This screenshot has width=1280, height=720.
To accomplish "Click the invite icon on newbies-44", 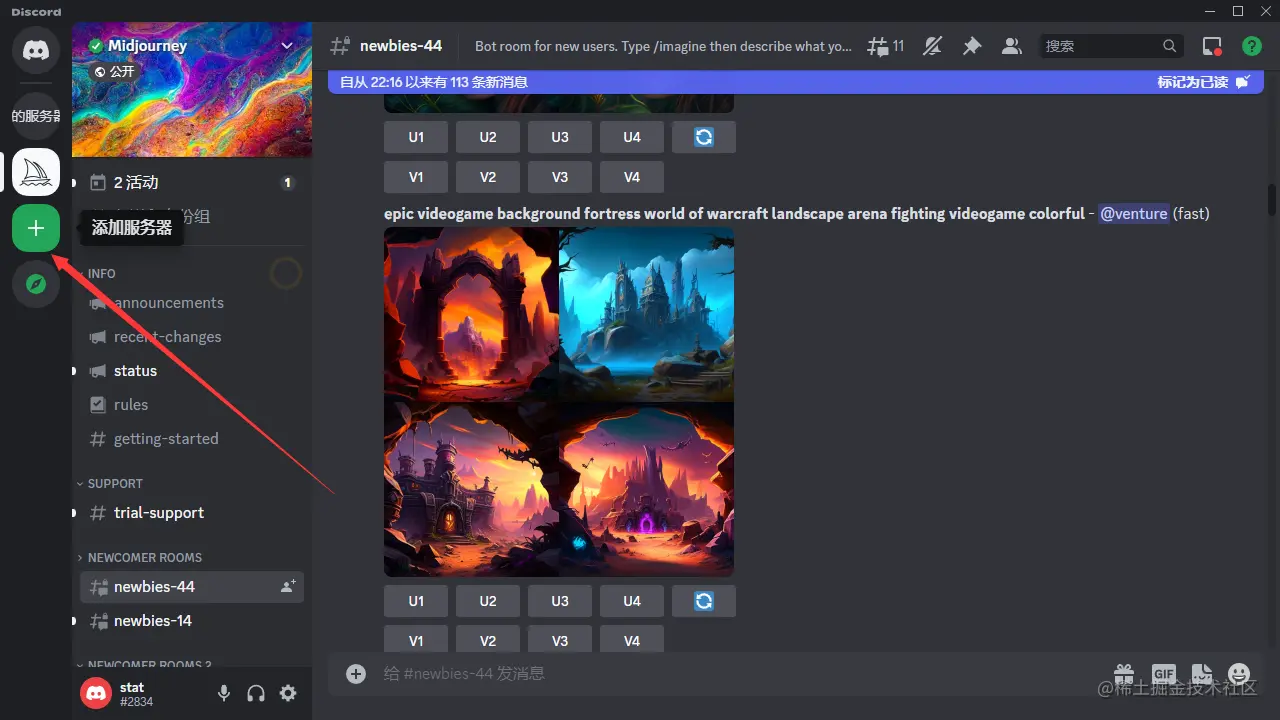I will click(288, 587).
